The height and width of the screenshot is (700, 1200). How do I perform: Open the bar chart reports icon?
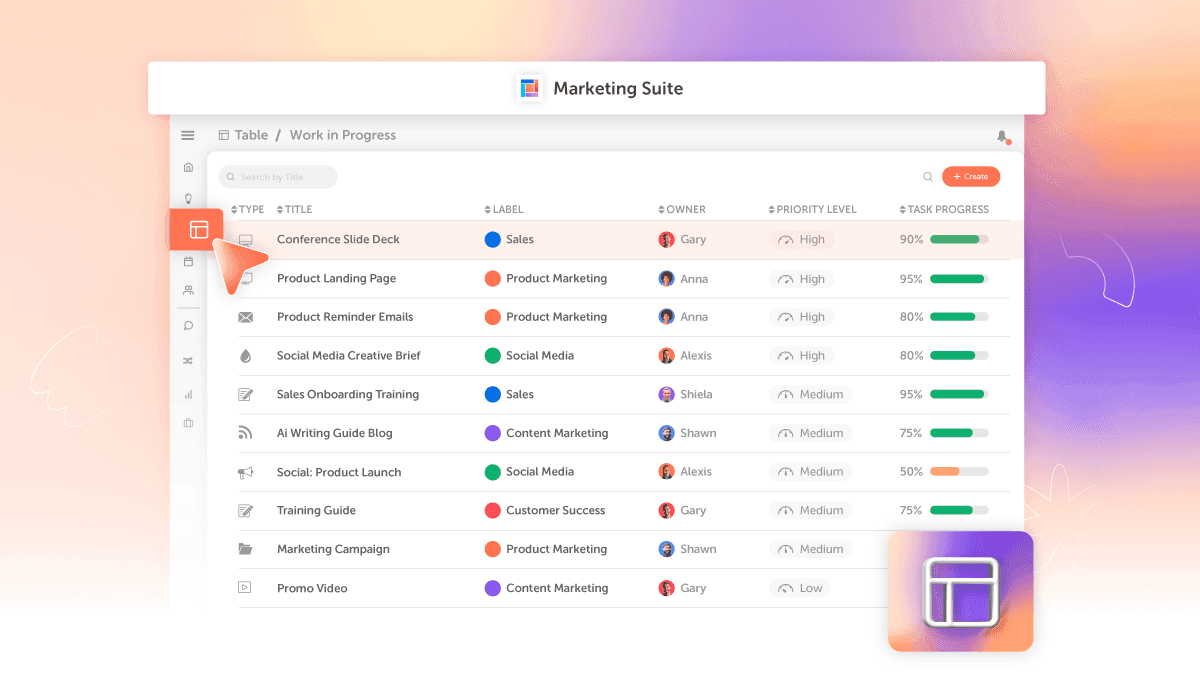[x=188, y=394]
